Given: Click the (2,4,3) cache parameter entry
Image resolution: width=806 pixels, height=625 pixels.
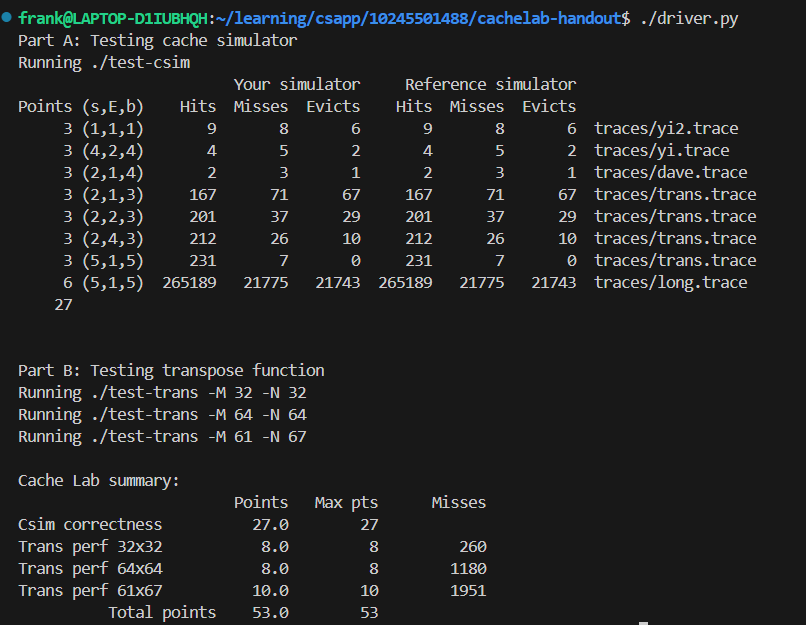Looking at the screenshot, I should [113, 239].
